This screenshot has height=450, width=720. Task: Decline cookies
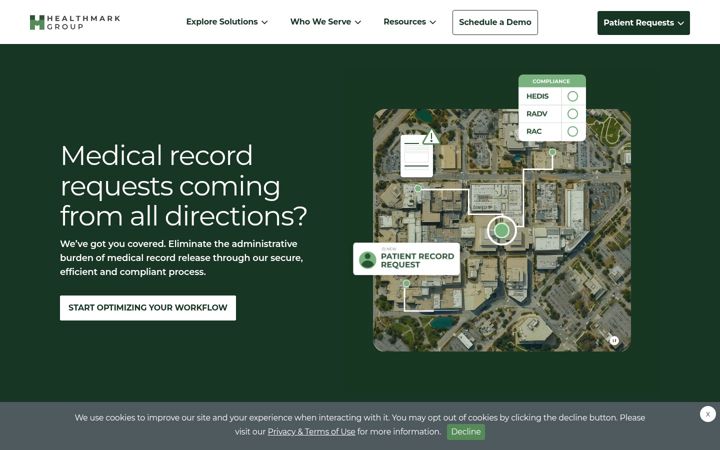click(x=466, y=432)
